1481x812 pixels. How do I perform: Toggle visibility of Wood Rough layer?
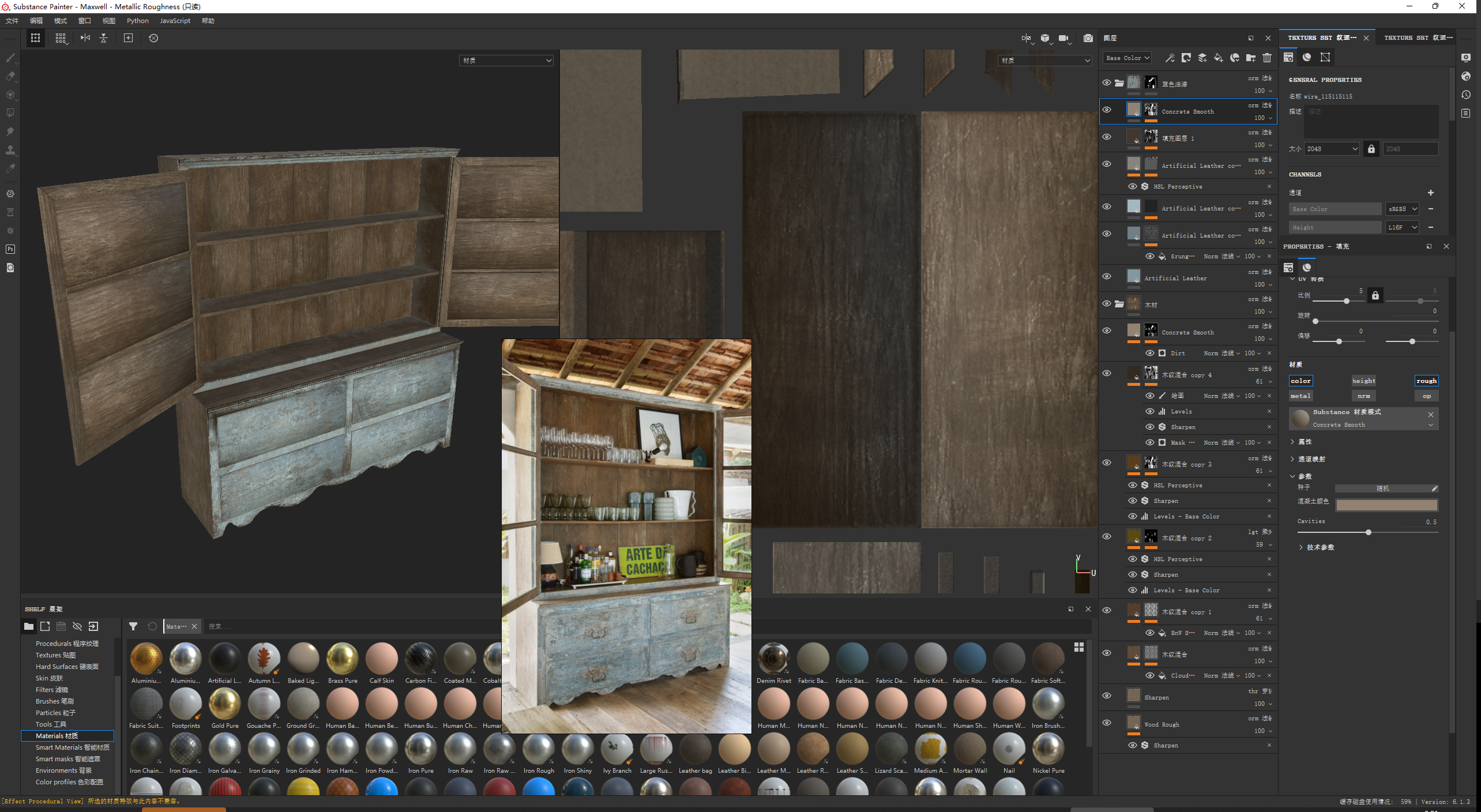1106,723
